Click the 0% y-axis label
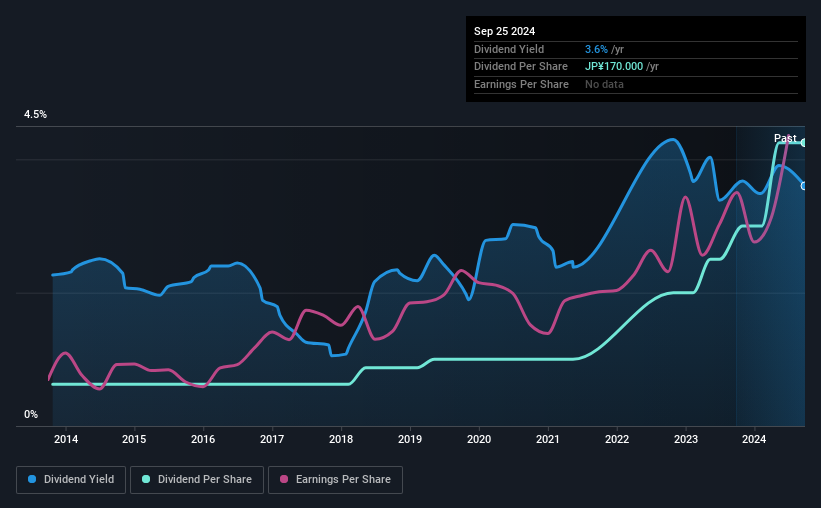 pyautogui.click(x=31, y=414)
